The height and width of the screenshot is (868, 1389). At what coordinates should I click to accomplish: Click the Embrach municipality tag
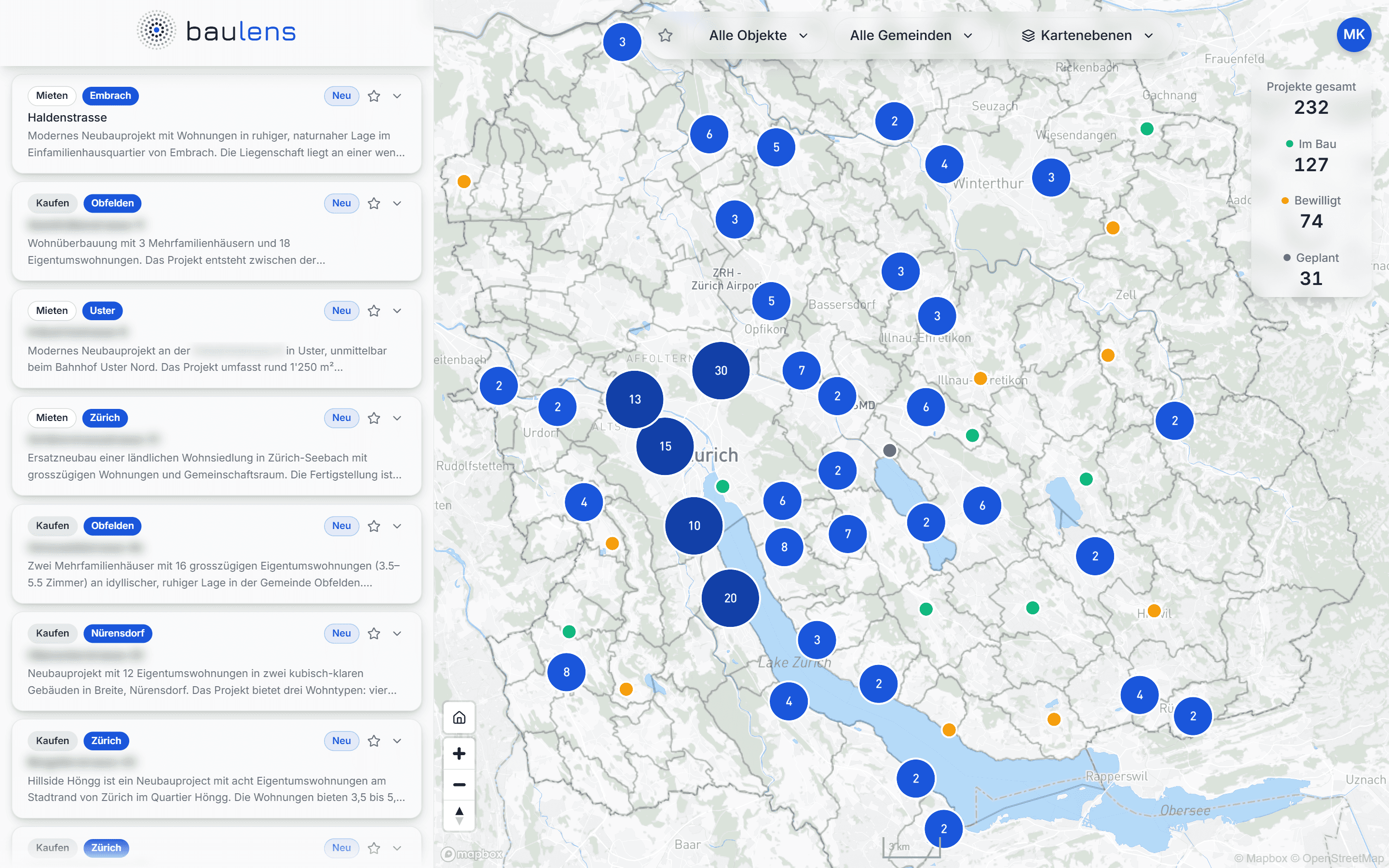click(x=110, y=96)
